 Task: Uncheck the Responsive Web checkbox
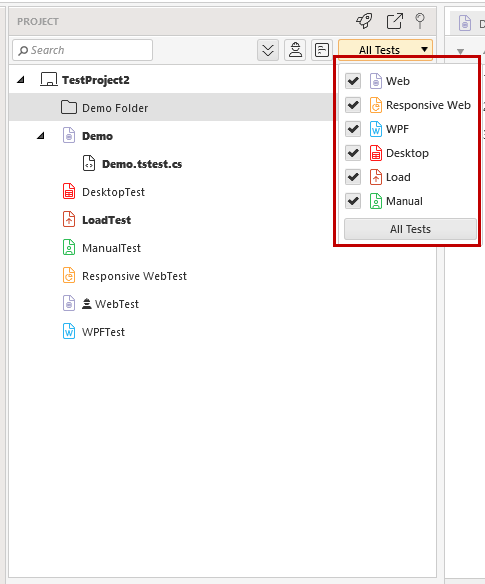353,105
